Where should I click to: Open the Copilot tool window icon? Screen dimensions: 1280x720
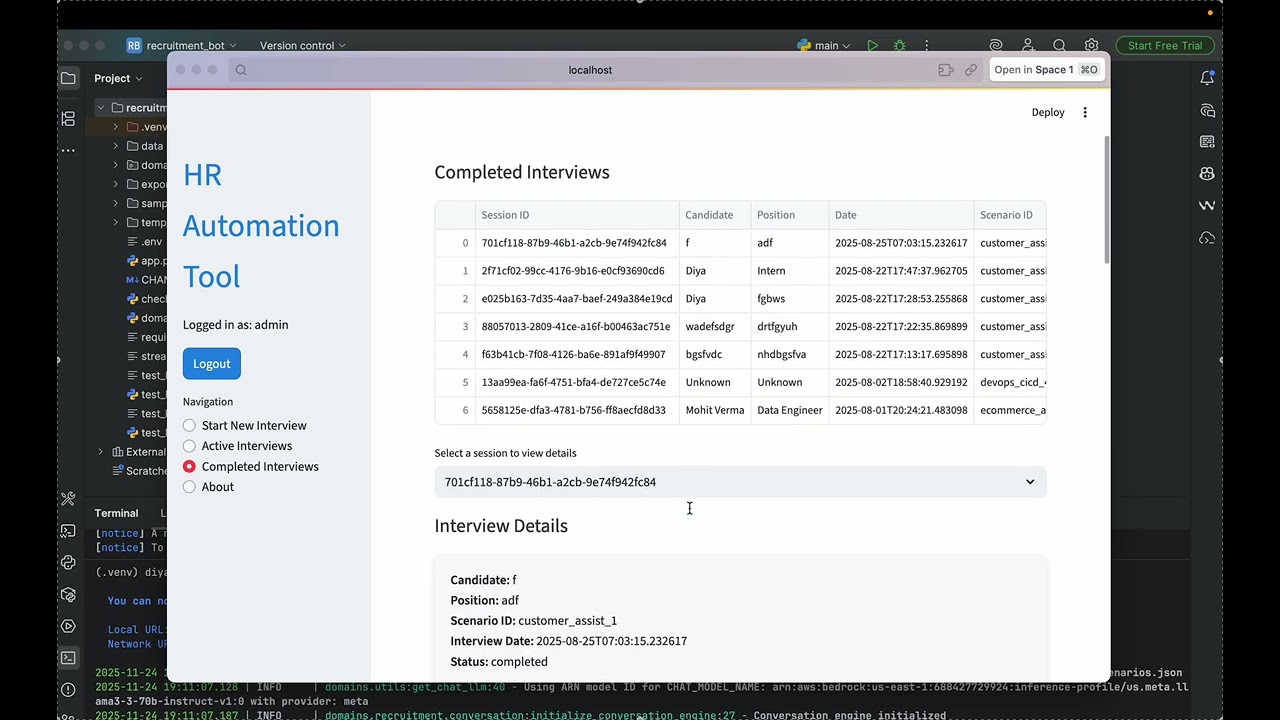tap(1207, 173)
